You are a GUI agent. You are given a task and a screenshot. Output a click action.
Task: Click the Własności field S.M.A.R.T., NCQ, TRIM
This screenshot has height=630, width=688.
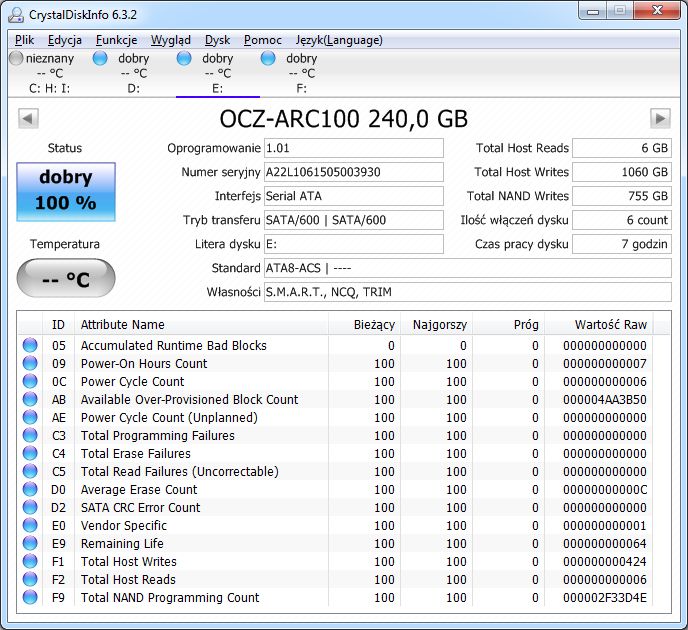(x=468, y=292)
